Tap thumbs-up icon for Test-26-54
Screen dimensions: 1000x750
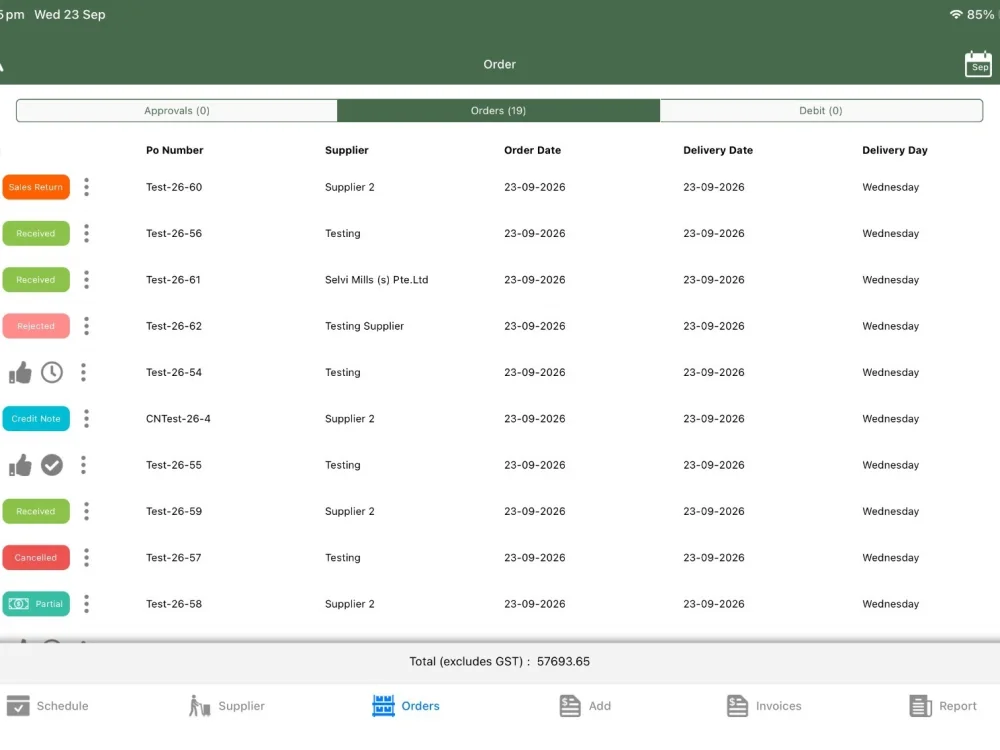20,372
